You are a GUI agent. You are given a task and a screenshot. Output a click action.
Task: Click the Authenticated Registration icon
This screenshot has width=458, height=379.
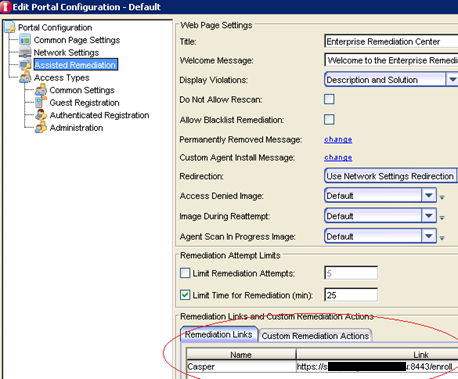(41, 115)
